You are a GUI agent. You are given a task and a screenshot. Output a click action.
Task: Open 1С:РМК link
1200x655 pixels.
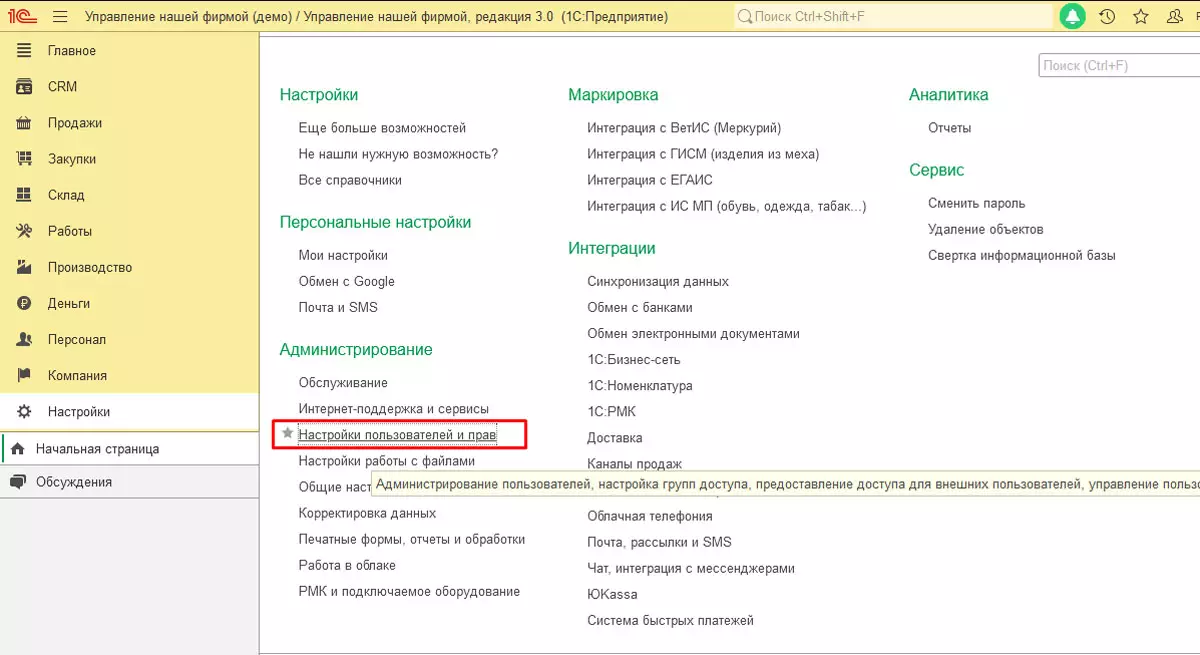tap(612, 411)
